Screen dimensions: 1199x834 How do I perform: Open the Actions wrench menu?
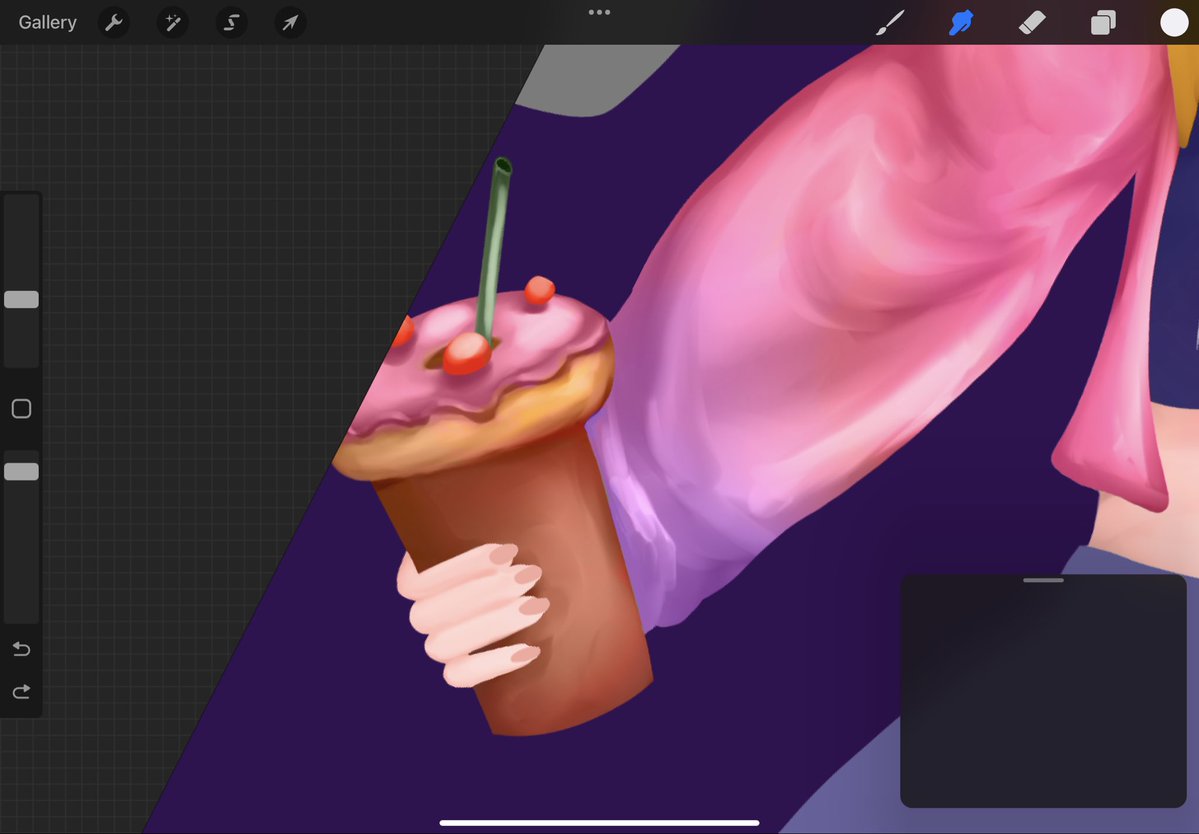coord(114,23)
